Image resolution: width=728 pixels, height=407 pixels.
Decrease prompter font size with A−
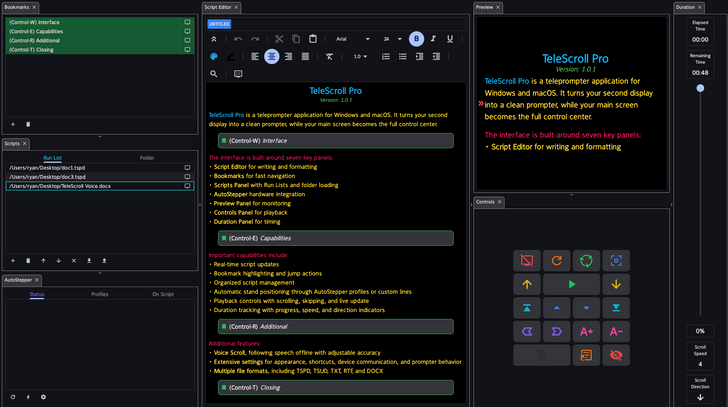[x=616, y=332]
